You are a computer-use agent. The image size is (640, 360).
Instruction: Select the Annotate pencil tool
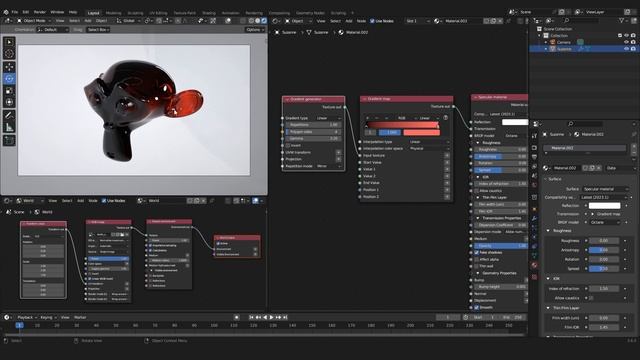[9, 116]
